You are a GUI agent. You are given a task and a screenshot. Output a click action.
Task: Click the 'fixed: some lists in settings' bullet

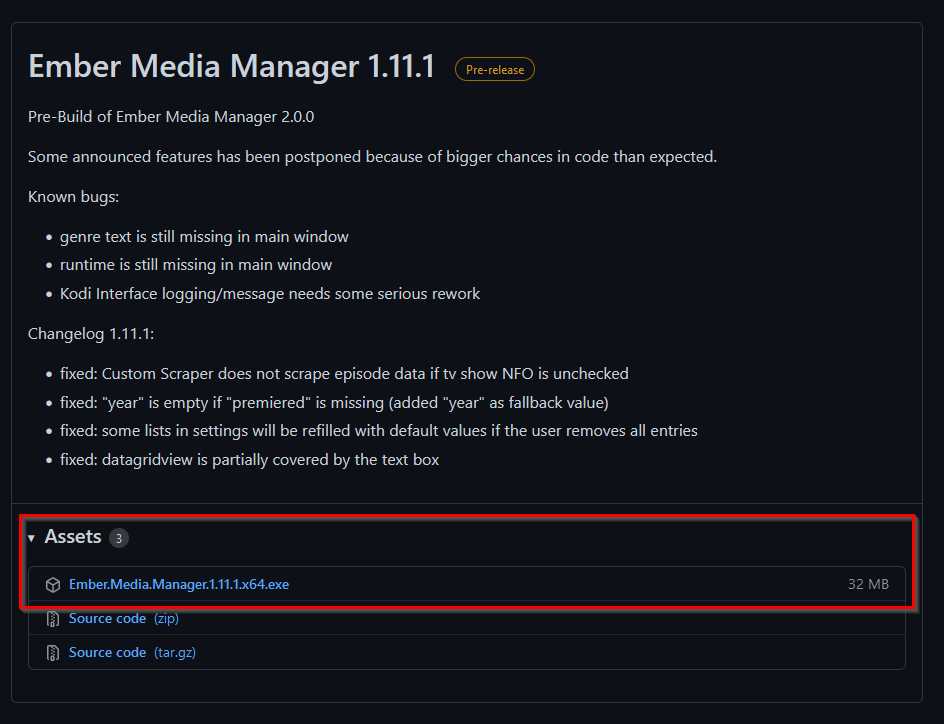(379, 431)
